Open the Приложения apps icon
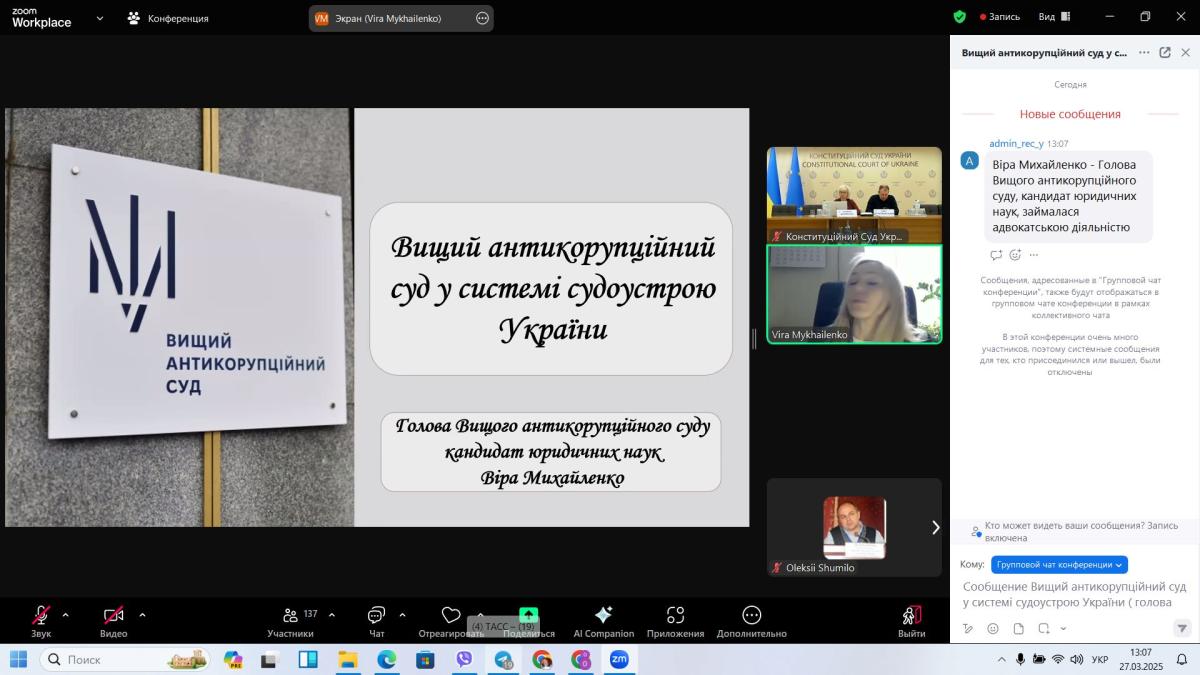 [x=675, y=620]
